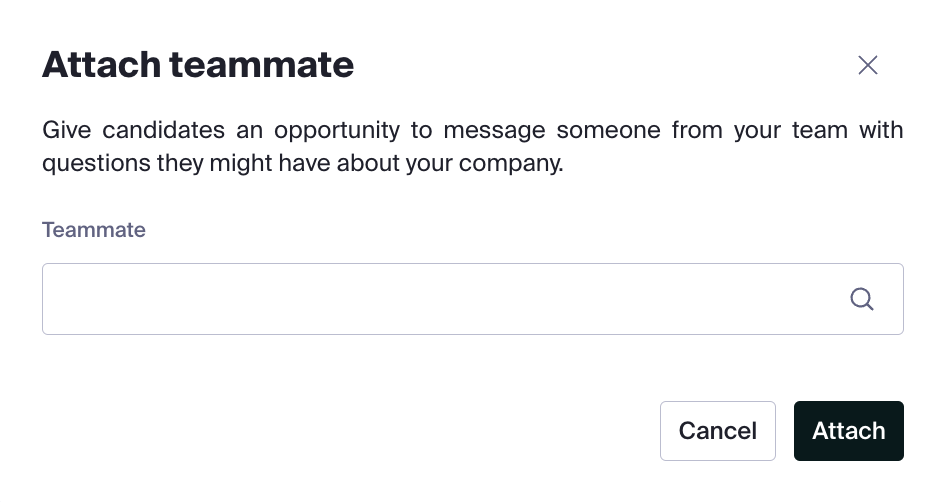Image resolution: width=930 pixels, height=502 pixels.
Task: Click the word "questions" in the description
Action: (96, 164)
